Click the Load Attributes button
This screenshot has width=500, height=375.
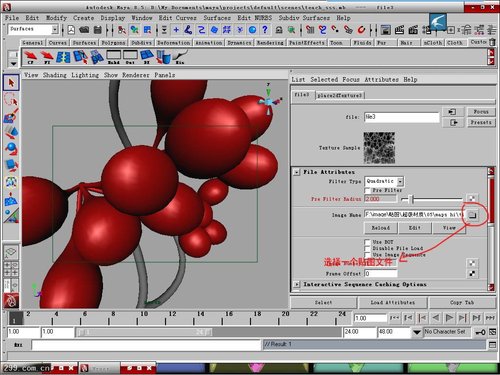pyautogui.click(x=393, y=303)
